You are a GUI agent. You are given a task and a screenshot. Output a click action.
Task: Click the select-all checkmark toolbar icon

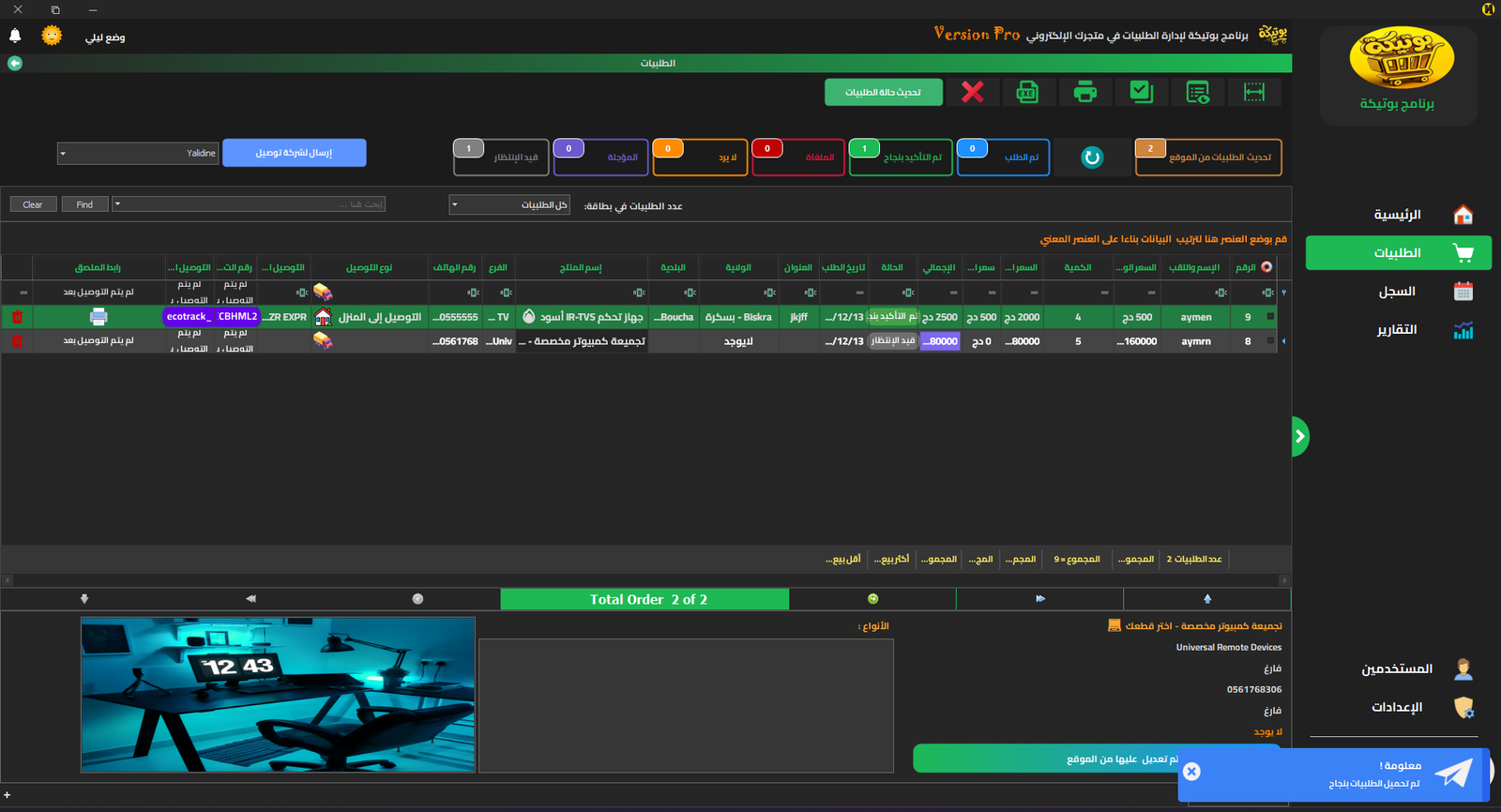(1142, 92)
